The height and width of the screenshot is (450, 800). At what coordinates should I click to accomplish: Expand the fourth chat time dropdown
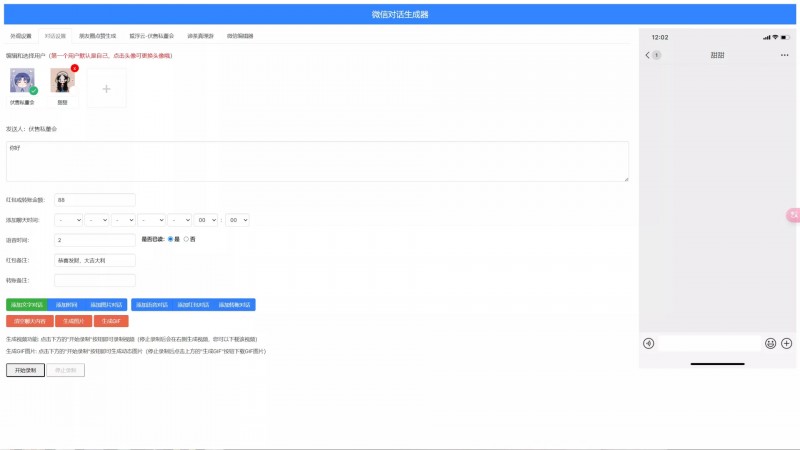[x=151, y=220]
